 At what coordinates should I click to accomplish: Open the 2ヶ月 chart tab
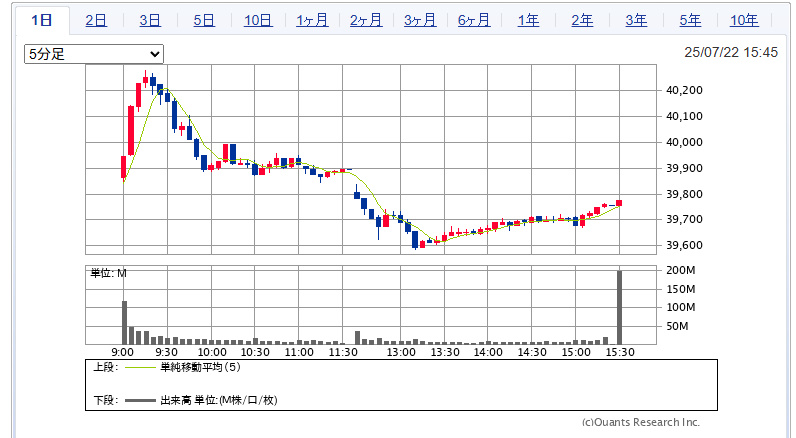(x=366, y=20)
